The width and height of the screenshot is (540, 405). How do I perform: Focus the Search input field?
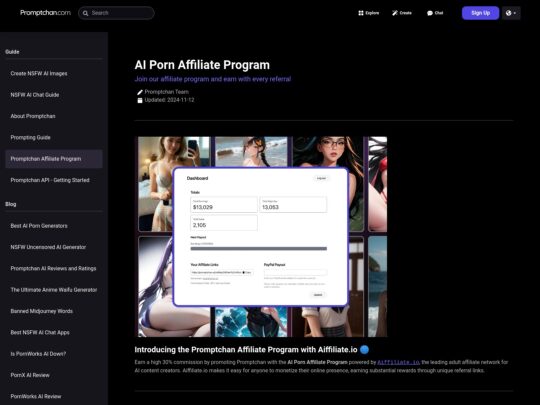pyautogui.click(x=116, y=13)
